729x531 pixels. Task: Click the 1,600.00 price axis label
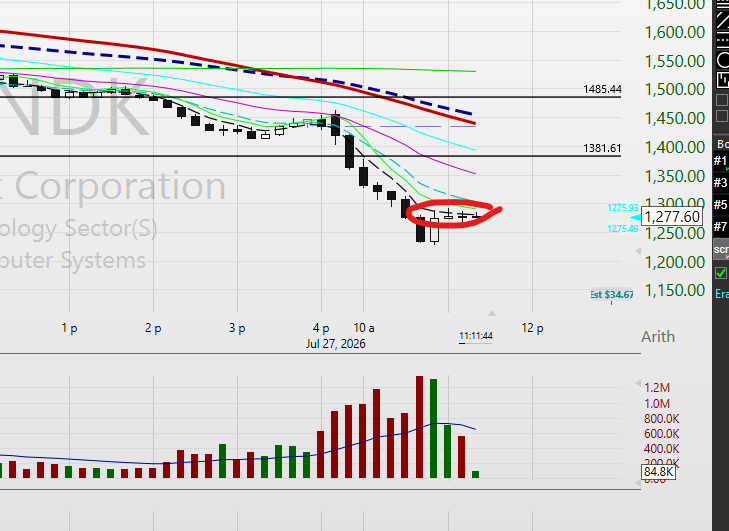click(x=675, y=32)
